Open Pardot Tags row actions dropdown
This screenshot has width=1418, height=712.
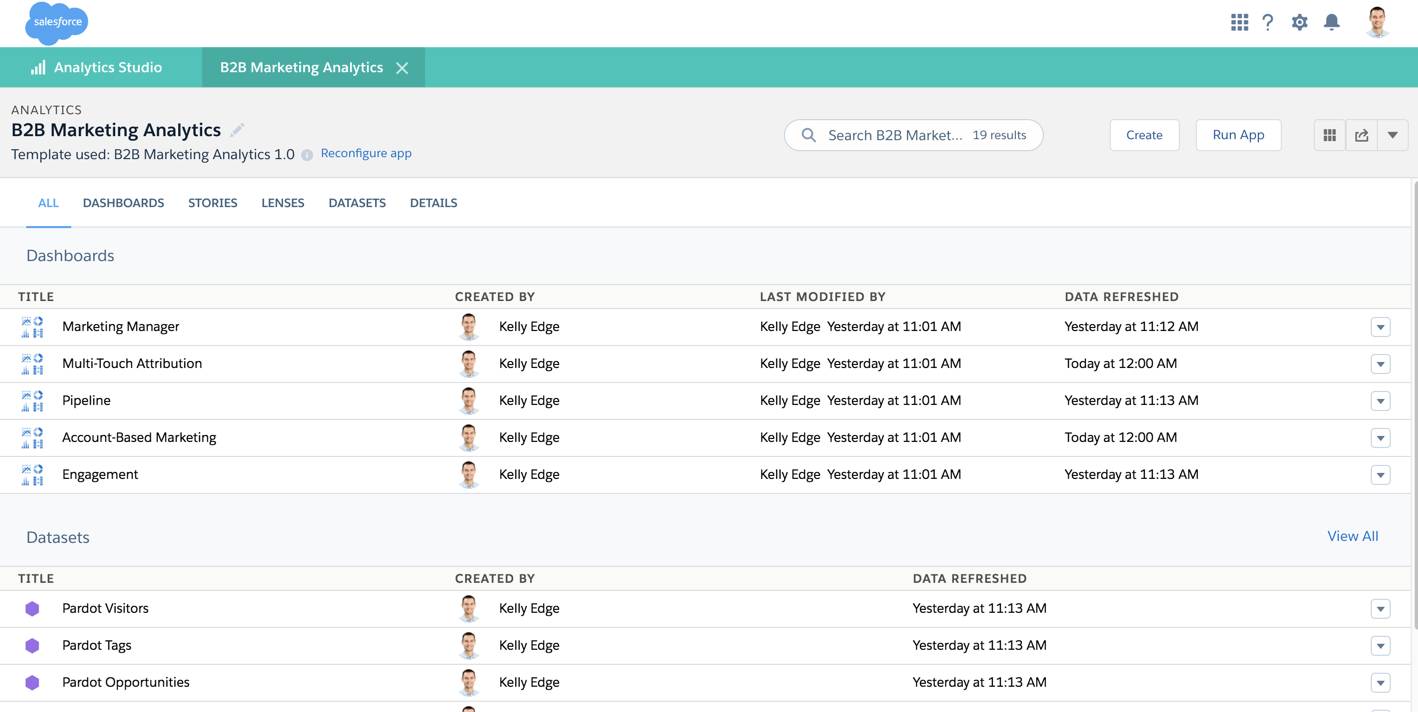click(x=1380, y=646)
